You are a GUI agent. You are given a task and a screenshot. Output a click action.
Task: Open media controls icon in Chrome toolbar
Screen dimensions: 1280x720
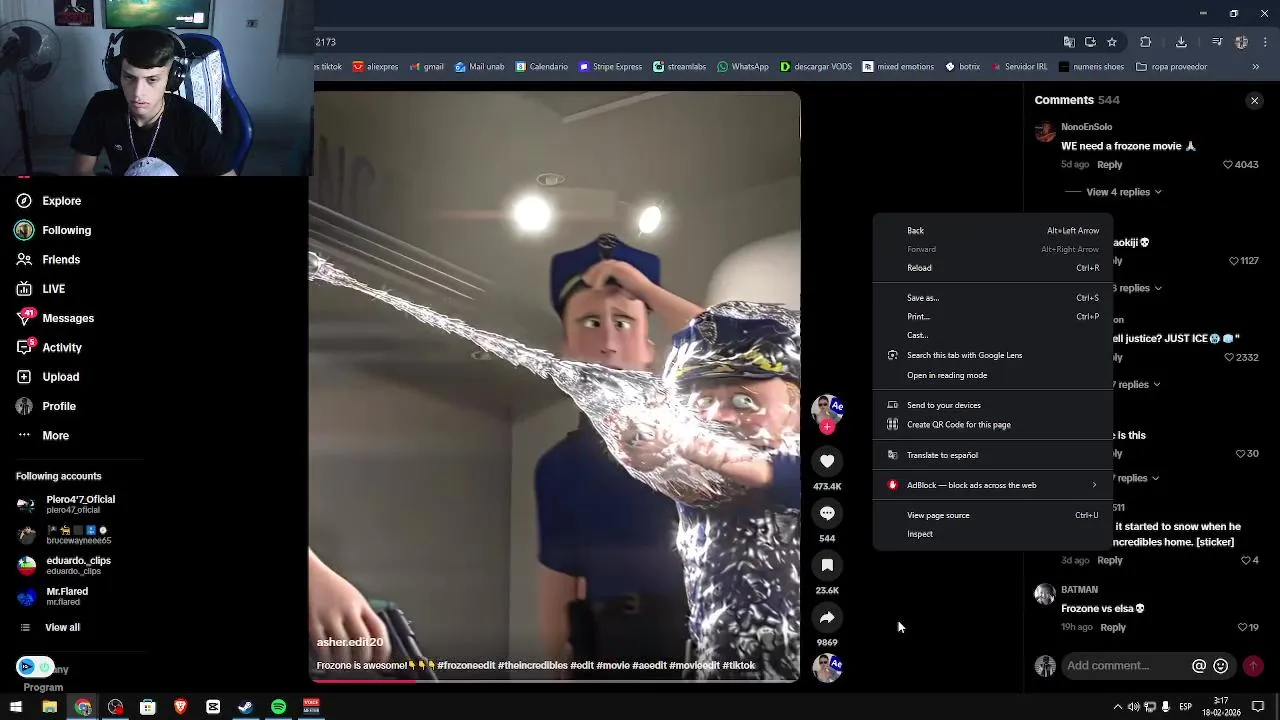1217,42
